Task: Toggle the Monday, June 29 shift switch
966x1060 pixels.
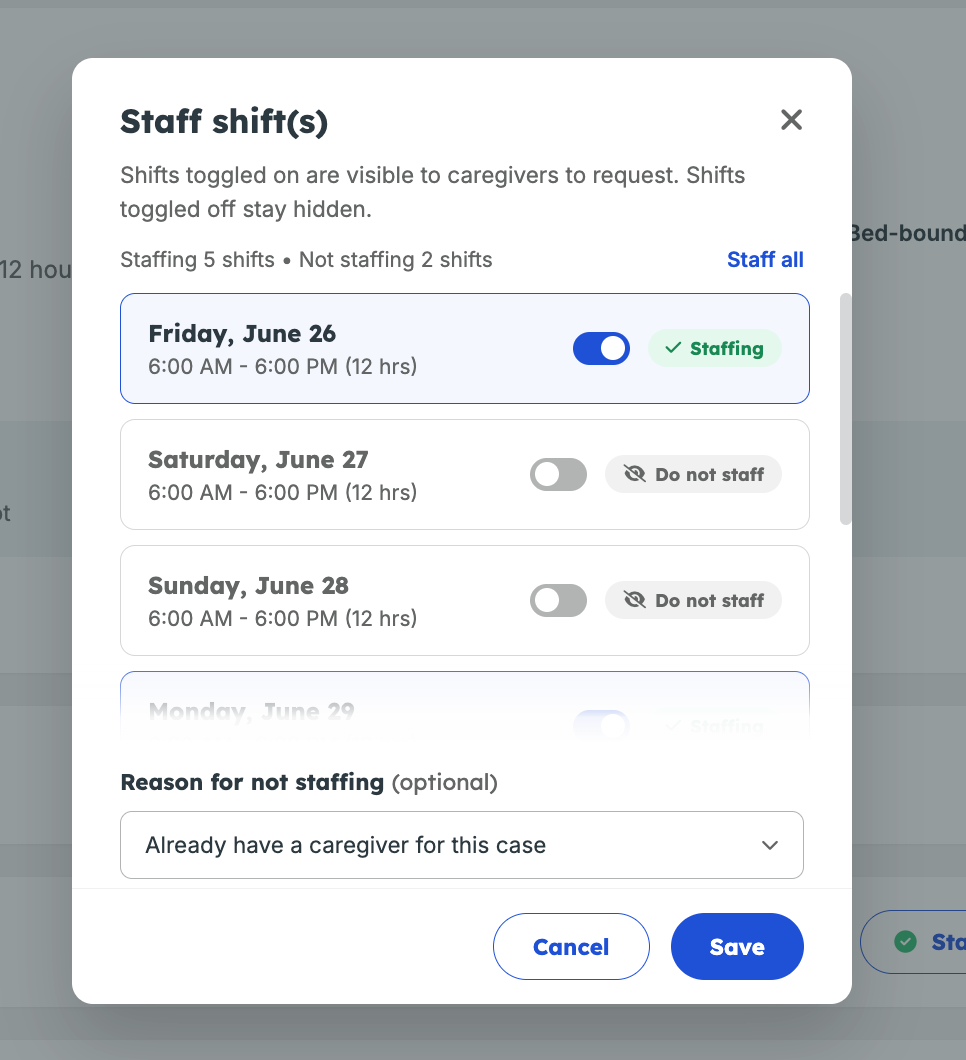Action: 601,725
